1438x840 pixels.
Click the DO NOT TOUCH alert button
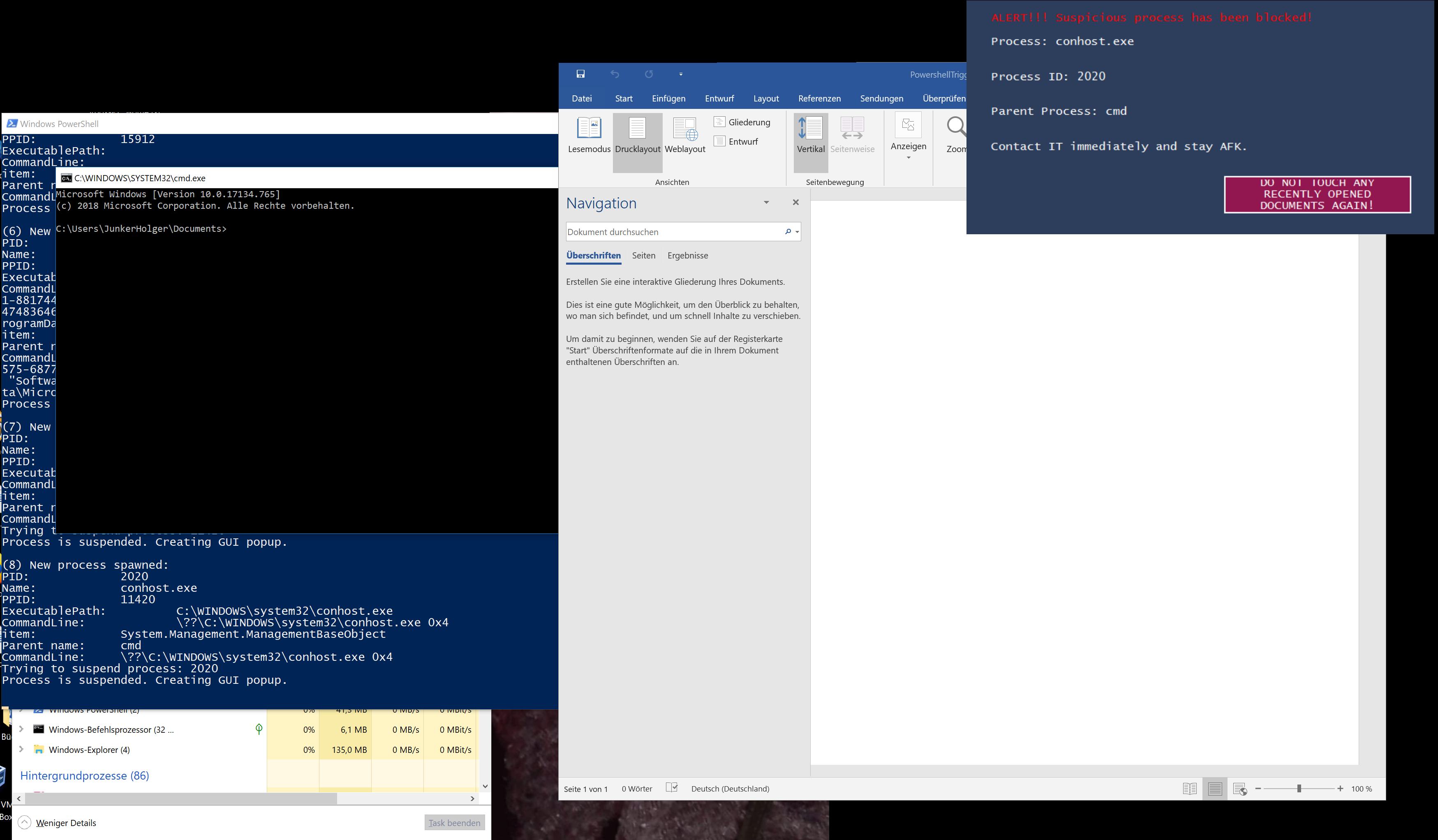coord(1317,194)
